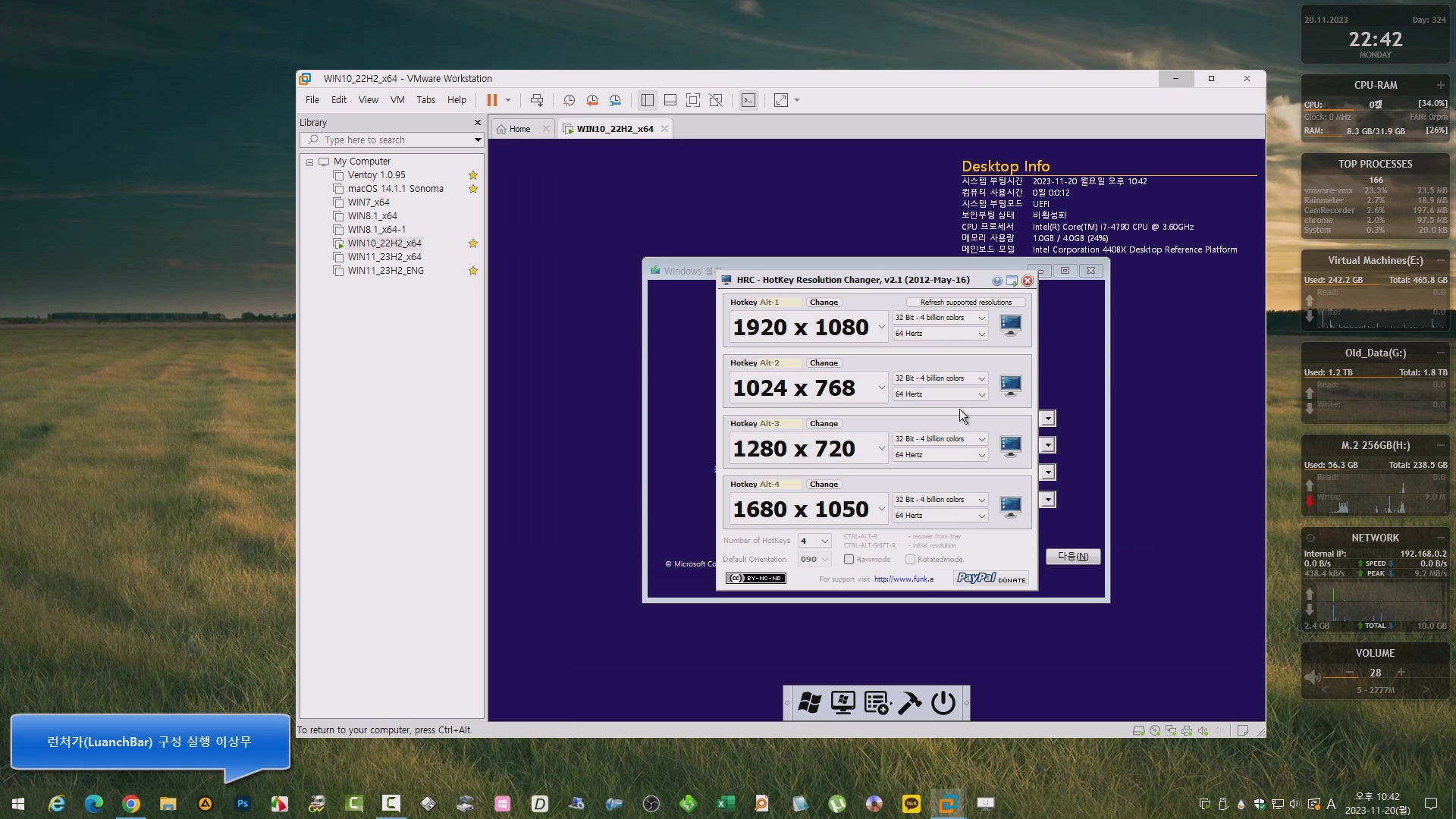Send Ctrl+Alt+Del to the VM toolbar icon

pos(537,100)
